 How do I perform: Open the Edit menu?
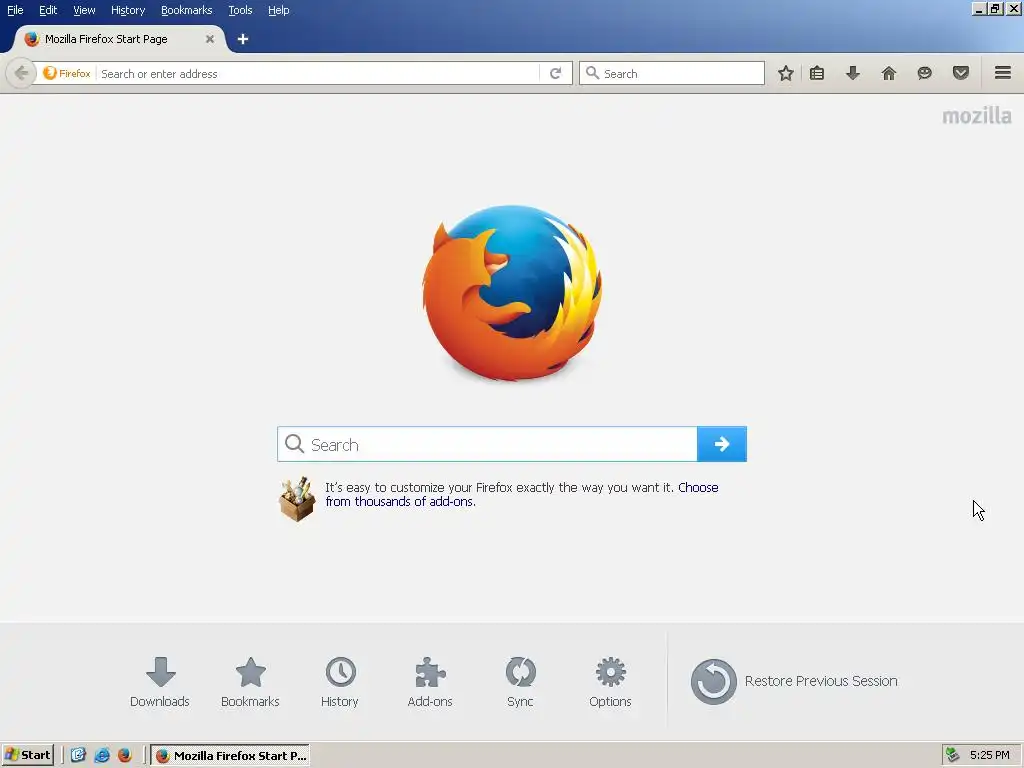point(48,10)
